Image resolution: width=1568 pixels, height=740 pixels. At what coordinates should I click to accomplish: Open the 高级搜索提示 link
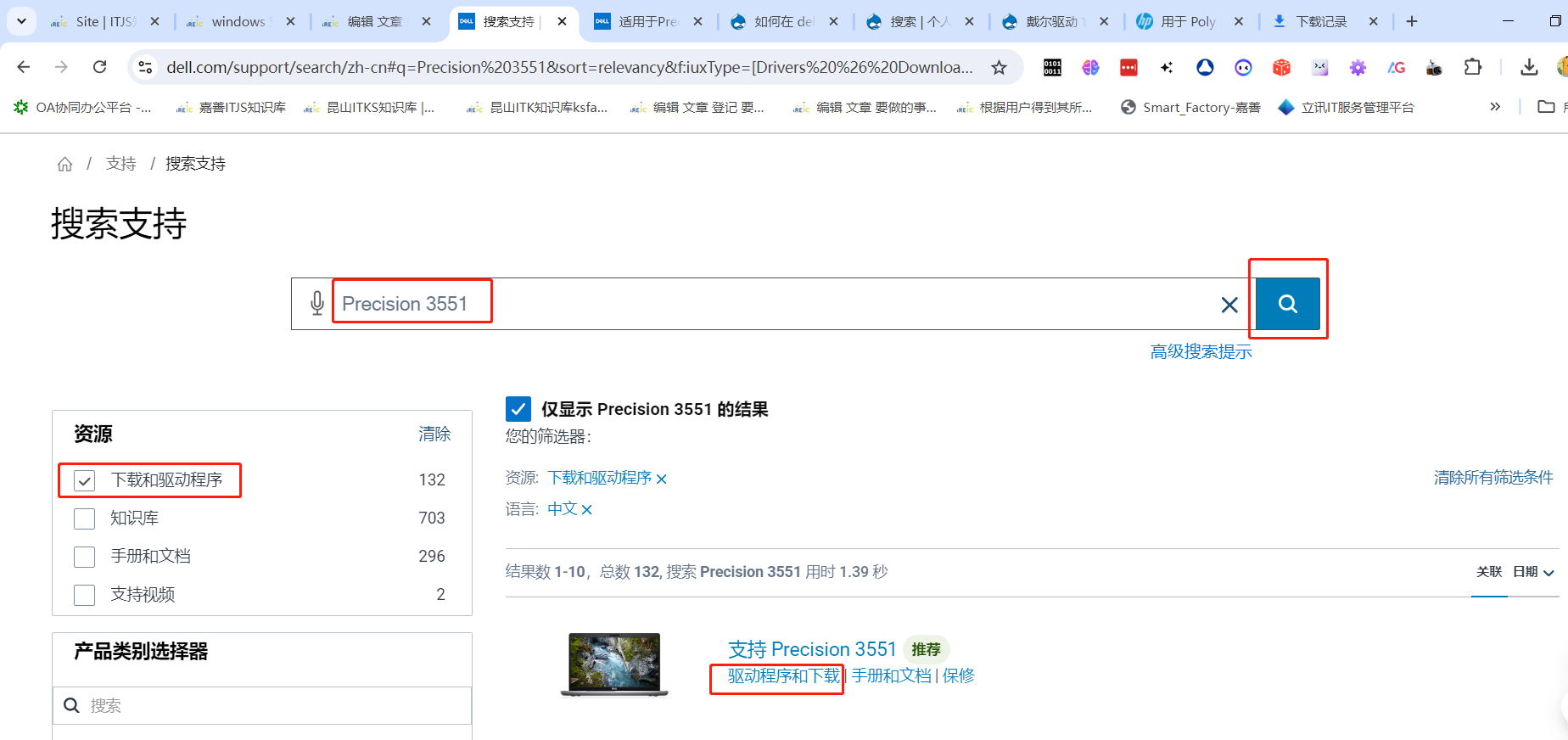[x=1201, y=351]
